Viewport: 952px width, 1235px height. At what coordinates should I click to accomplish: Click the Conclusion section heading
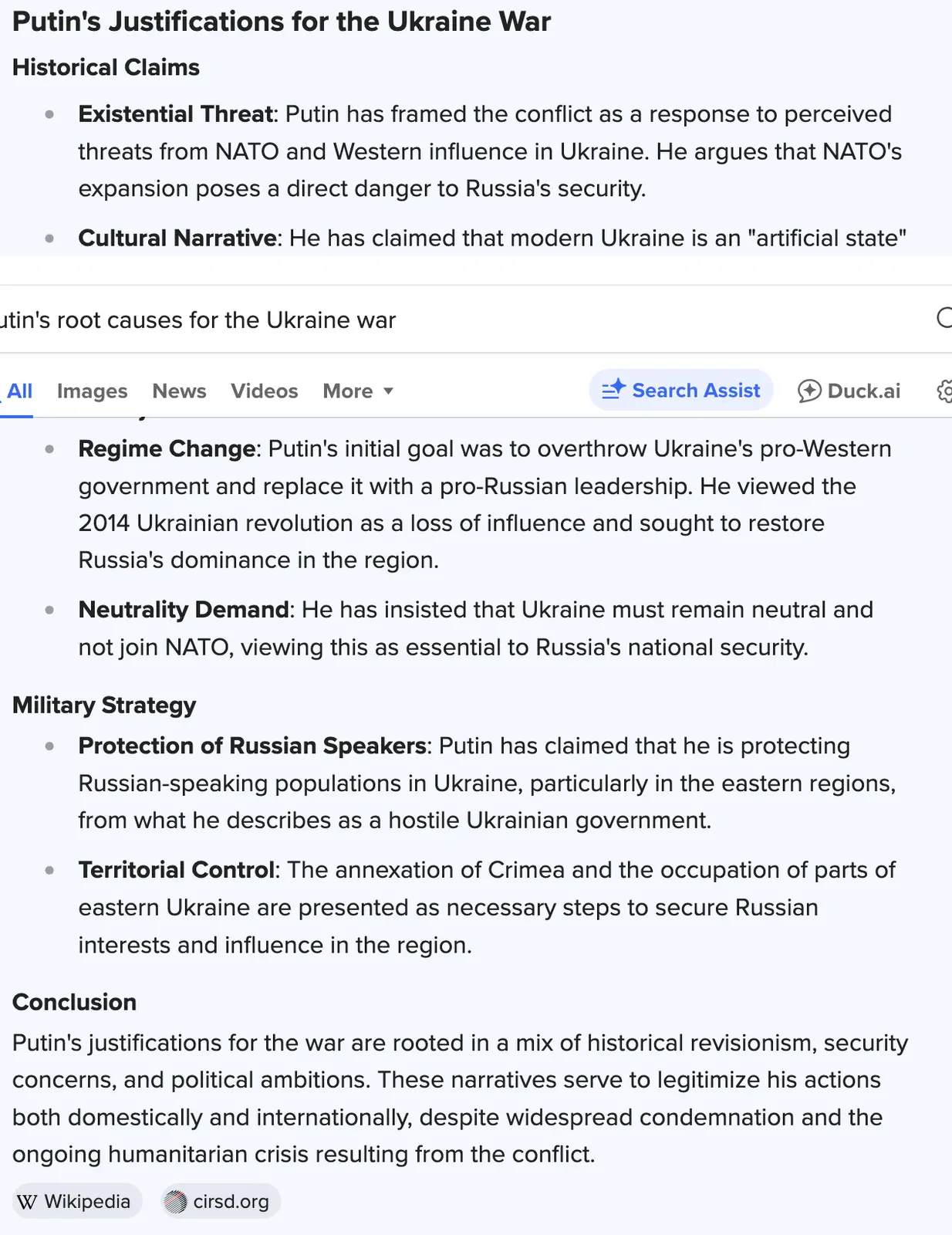click(x=74, y=1002)
